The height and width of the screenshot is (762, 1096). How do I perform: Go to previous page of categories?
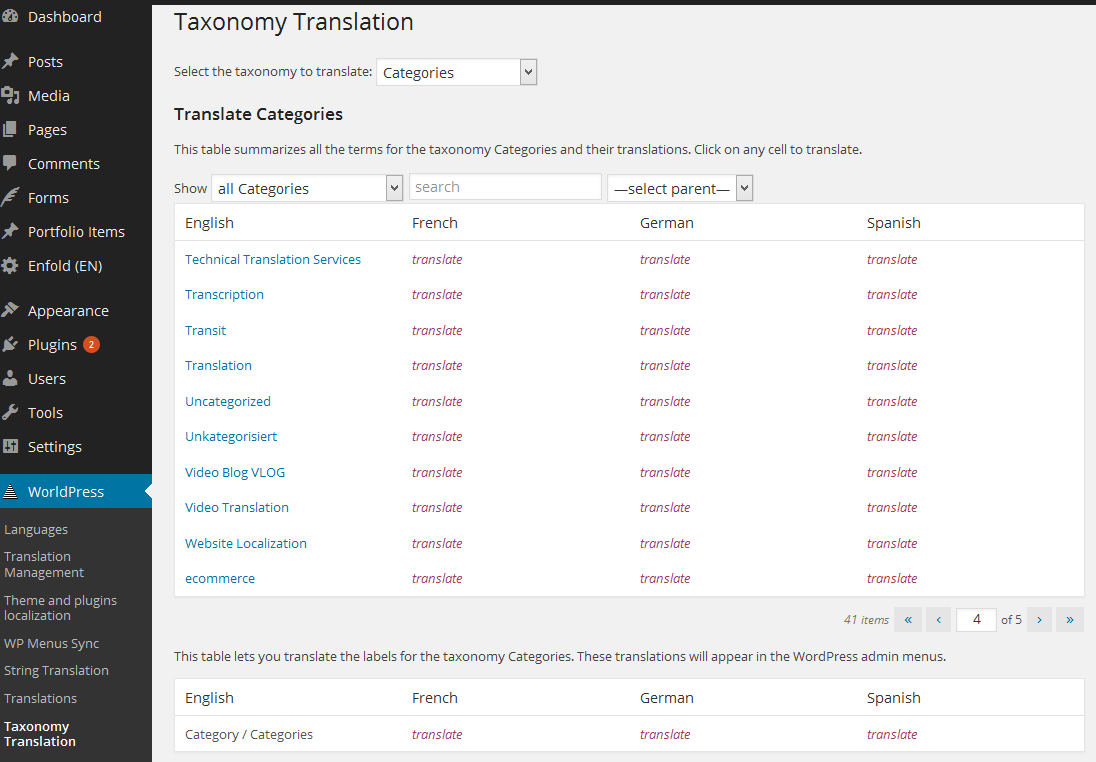coord(938,619)
